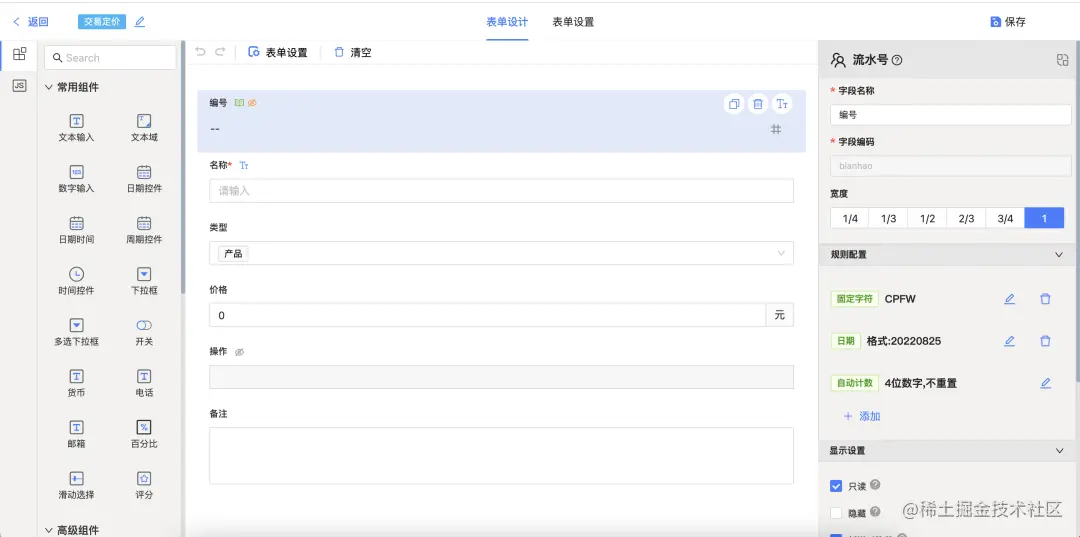1080x537 pixels.
Task: Uncheck the 只读 checkbox
Action: [x=836, y=486]
